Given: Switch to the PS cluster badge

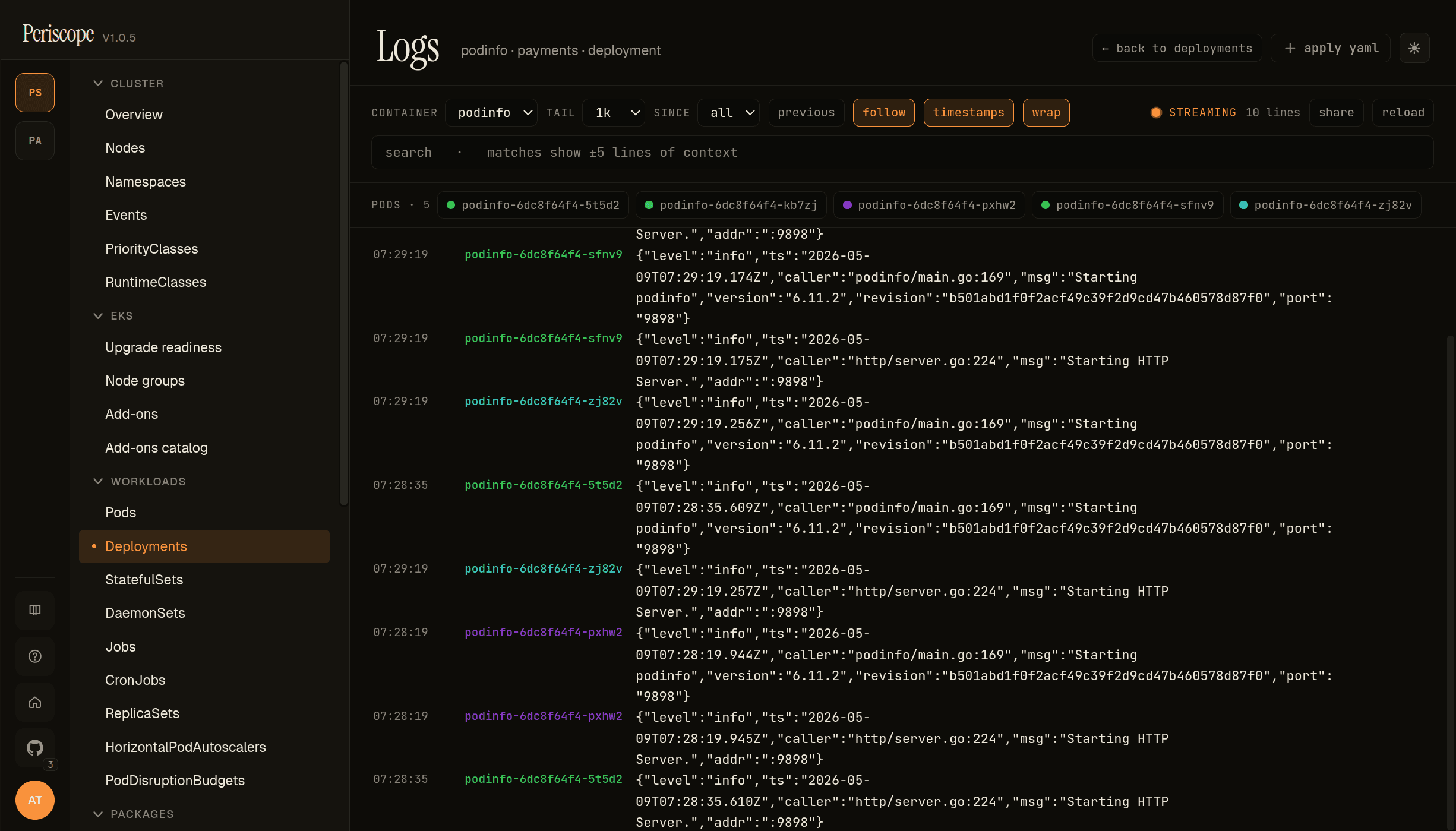Looking at the screenshot, I should click(35, 93).
